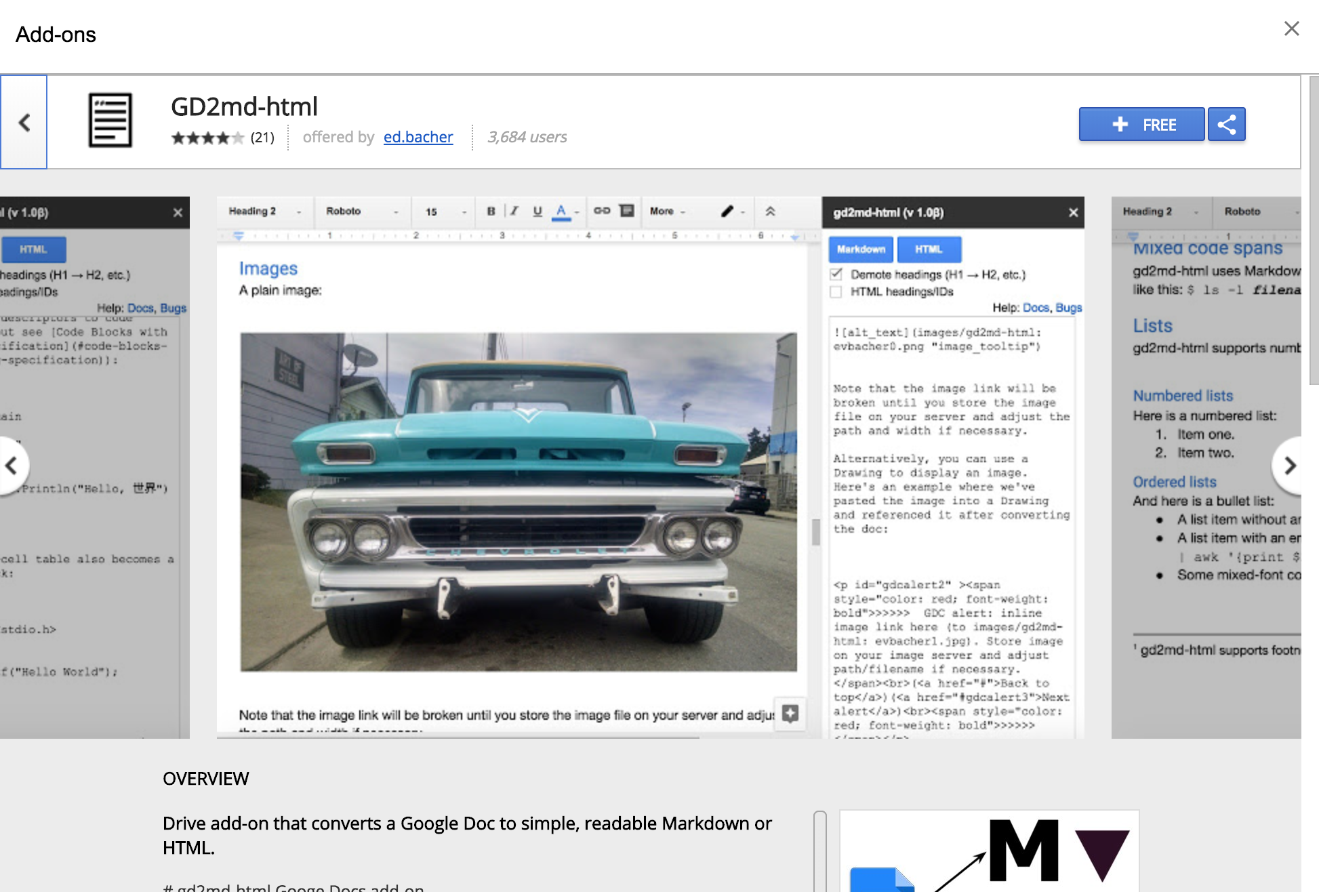Click the add comment icon beside image
This screenshot has width=1319, height=896.
click(790, 713)
